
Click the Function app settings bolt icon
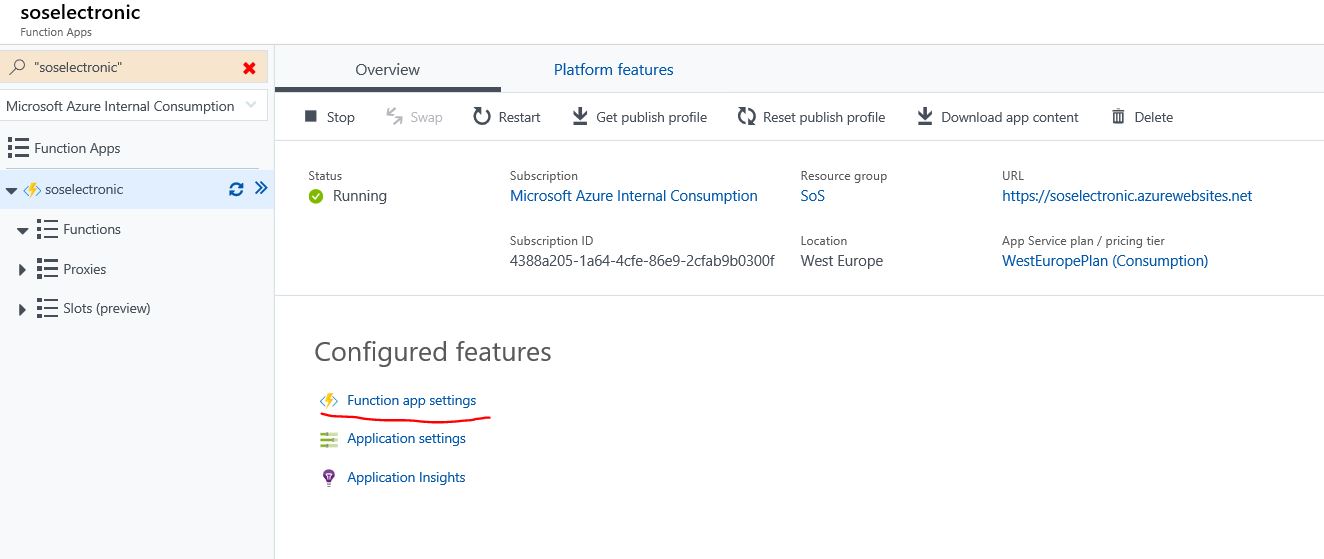tap(328, 400)
